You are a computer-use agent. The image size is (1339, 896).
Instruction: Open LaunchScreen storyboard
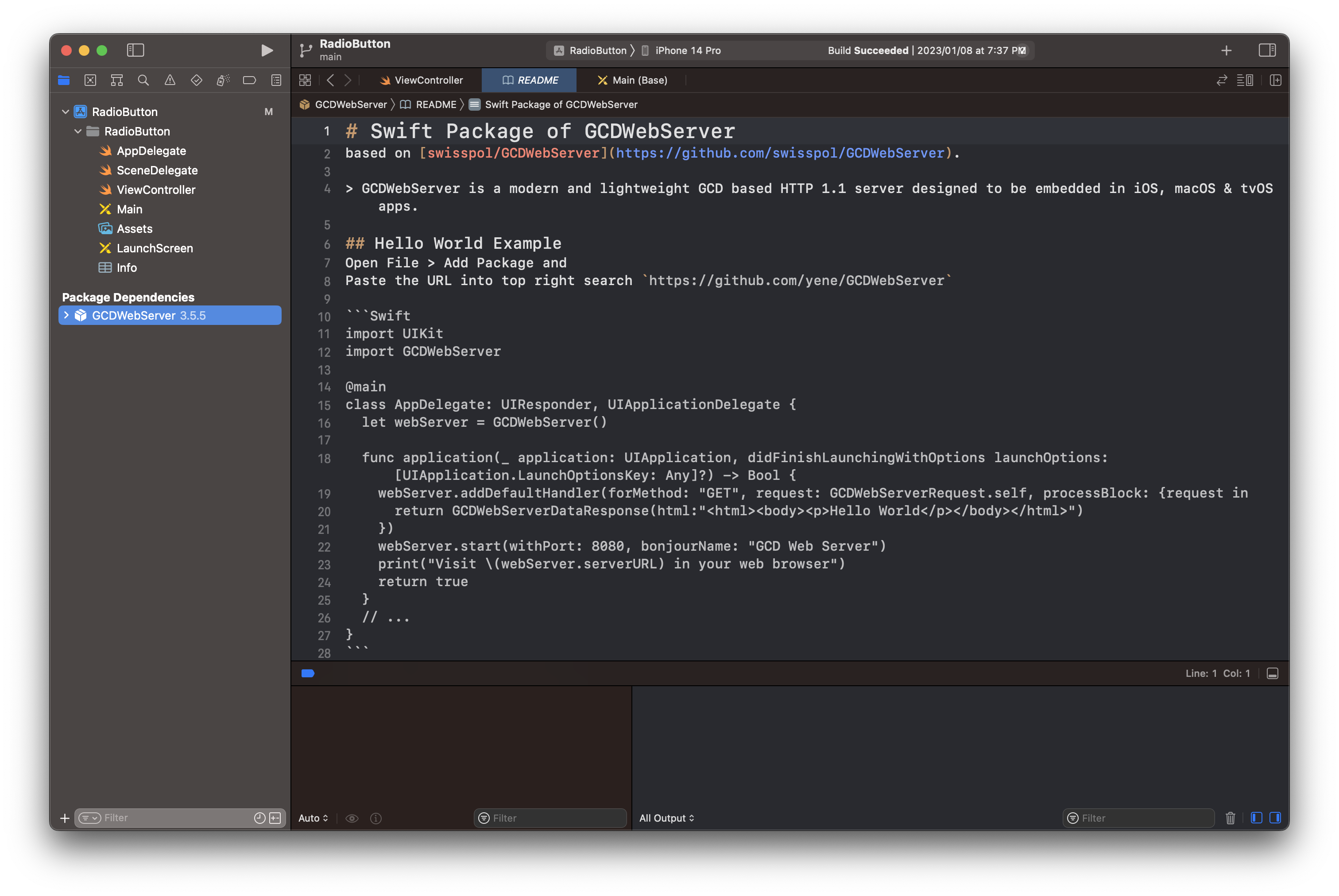(x=154, y=247)
